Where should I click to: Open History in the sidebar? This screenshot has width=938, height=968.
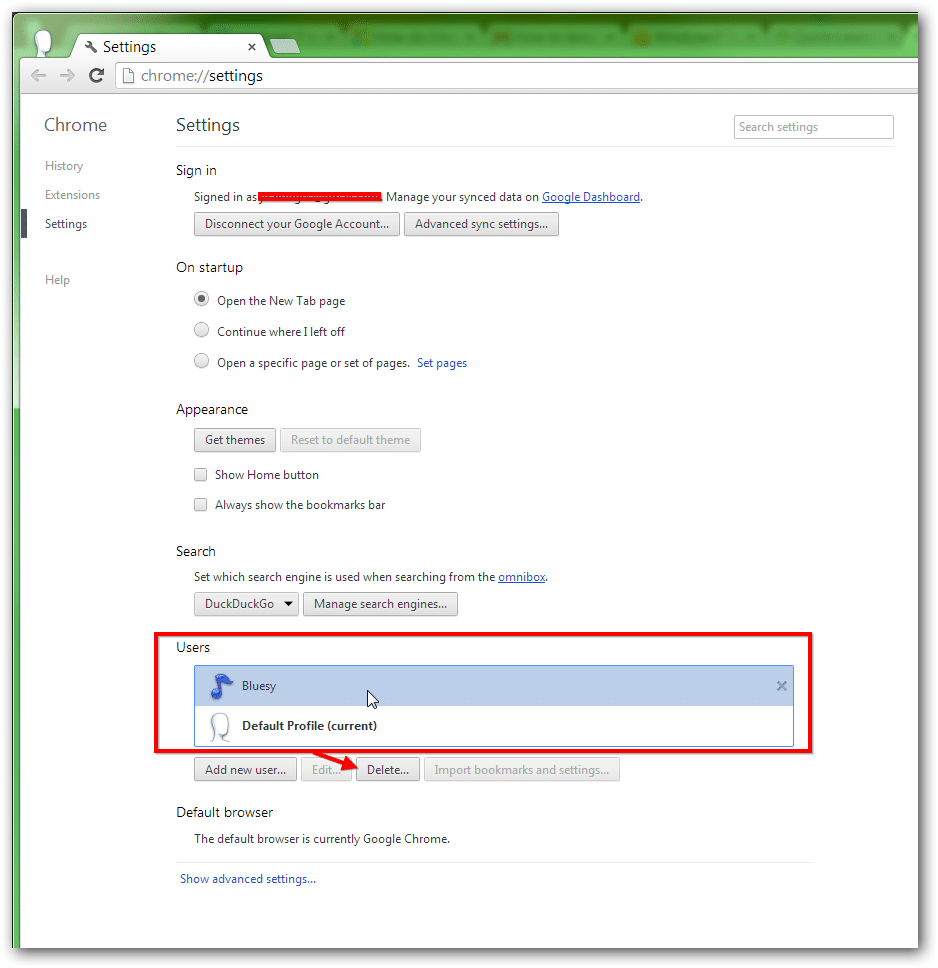[64, 166]
